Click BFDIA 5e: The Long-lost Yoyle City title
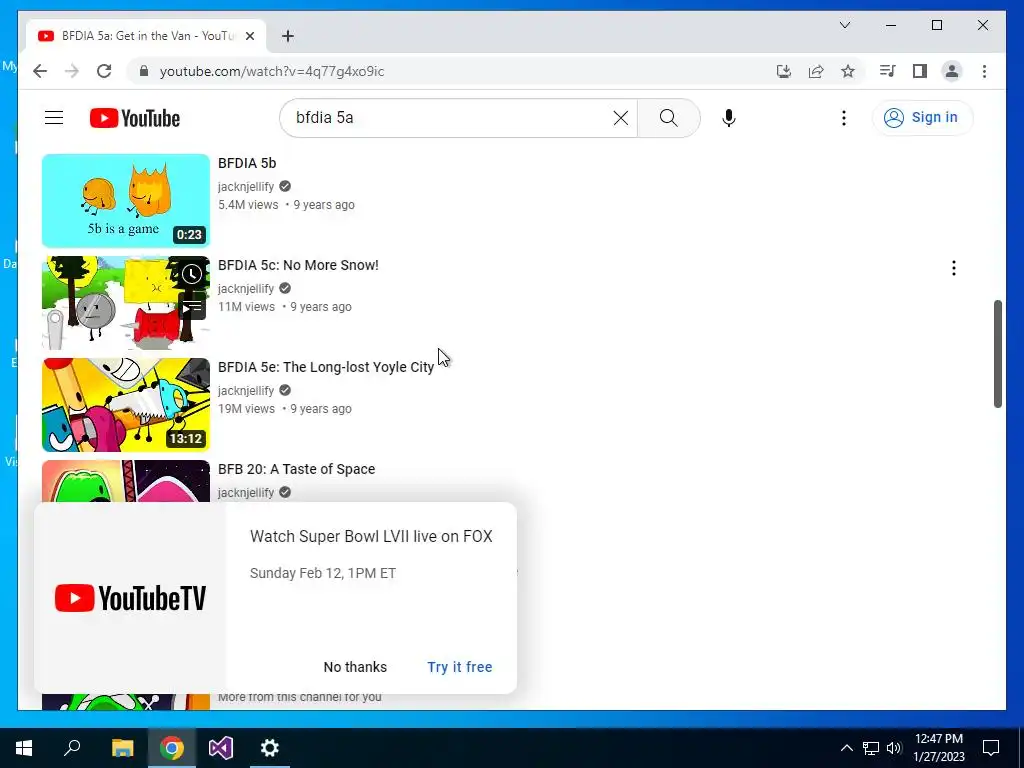 [x=326, y=367]
